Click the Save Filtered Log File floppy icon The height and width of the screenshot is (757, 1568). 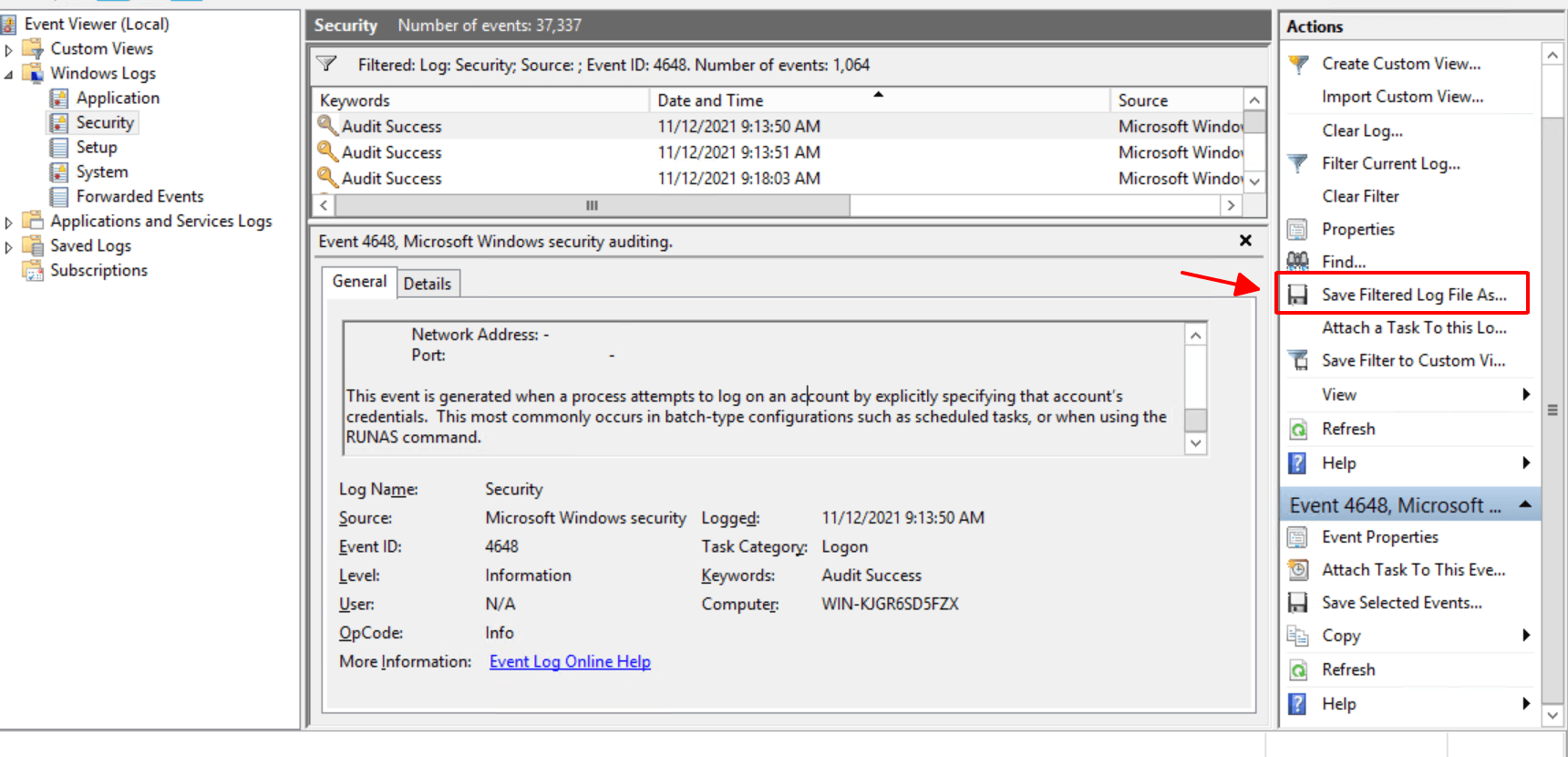(x=1297, y=295)
